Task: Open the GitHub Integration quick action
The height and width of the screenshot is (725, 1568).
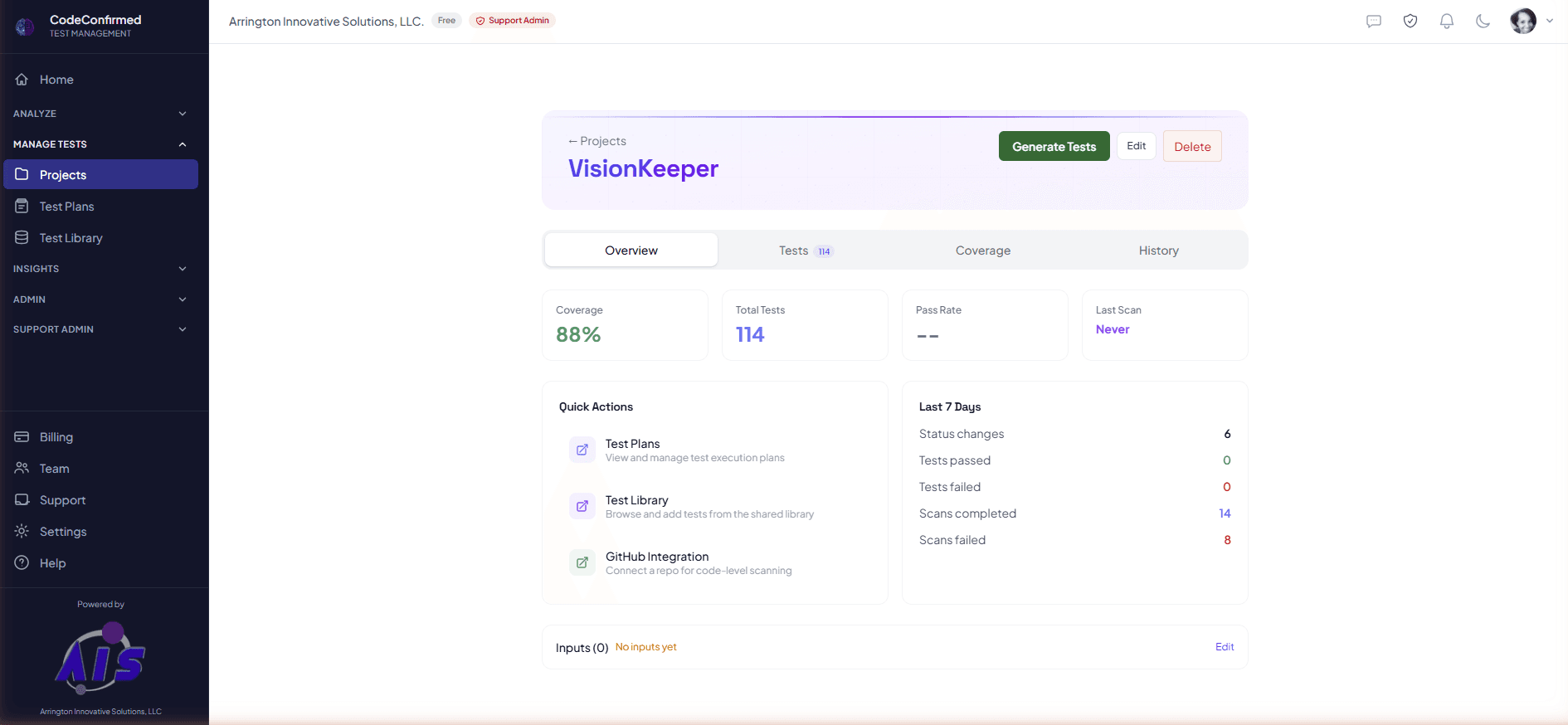Action: (x=715, y=562)
